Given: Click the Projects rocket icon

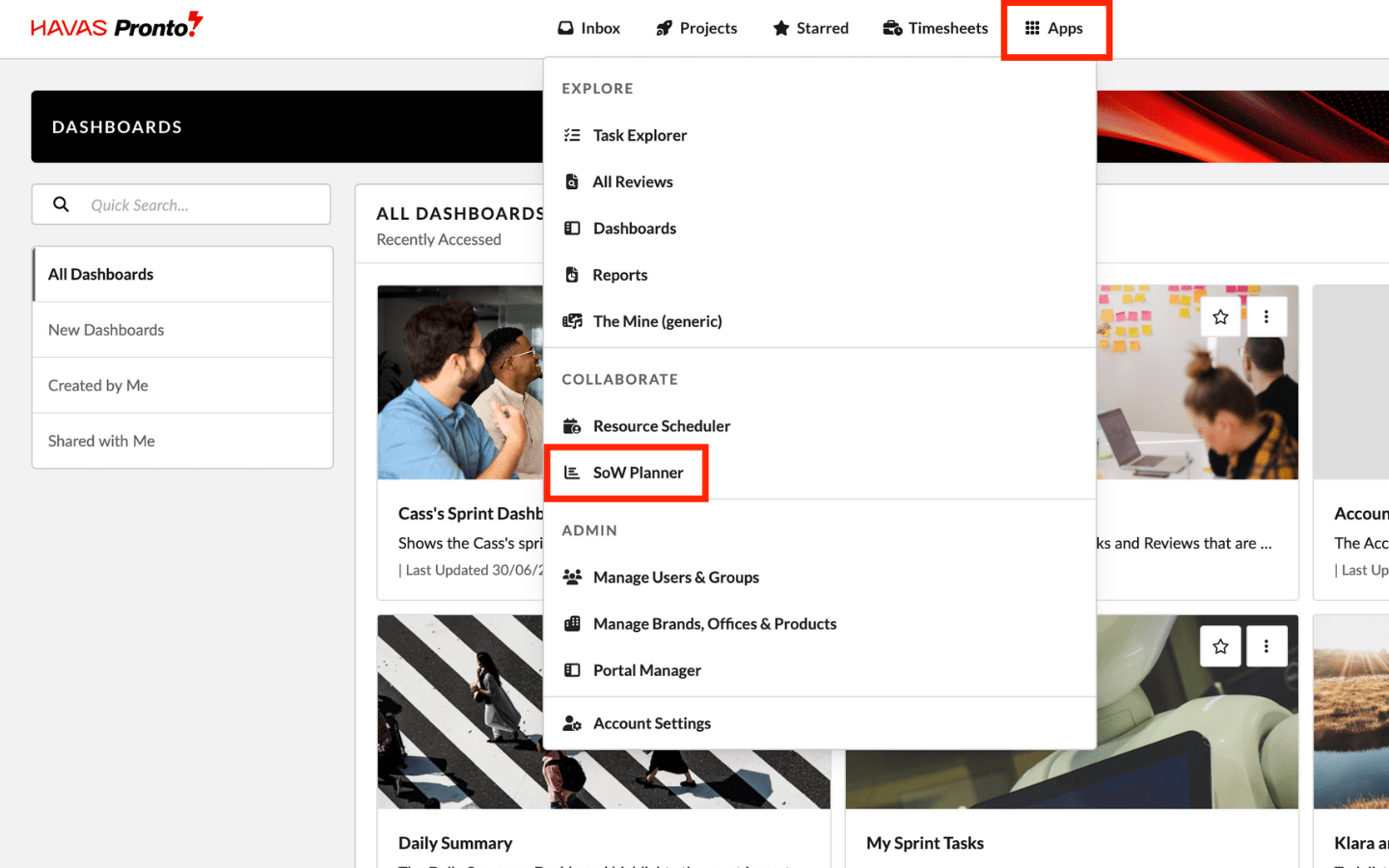Looking at the screenshot, I should pos(664,28).
